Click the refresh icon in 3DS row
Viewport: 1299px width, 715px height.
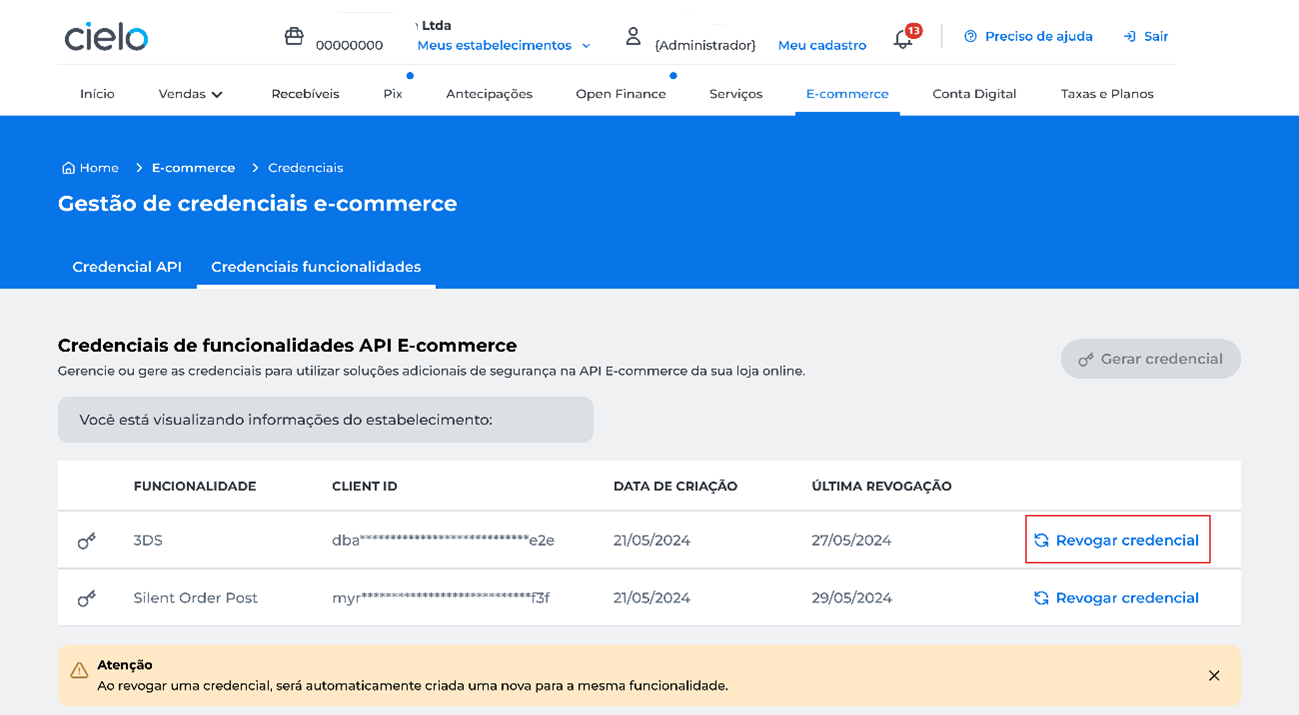1041,540
